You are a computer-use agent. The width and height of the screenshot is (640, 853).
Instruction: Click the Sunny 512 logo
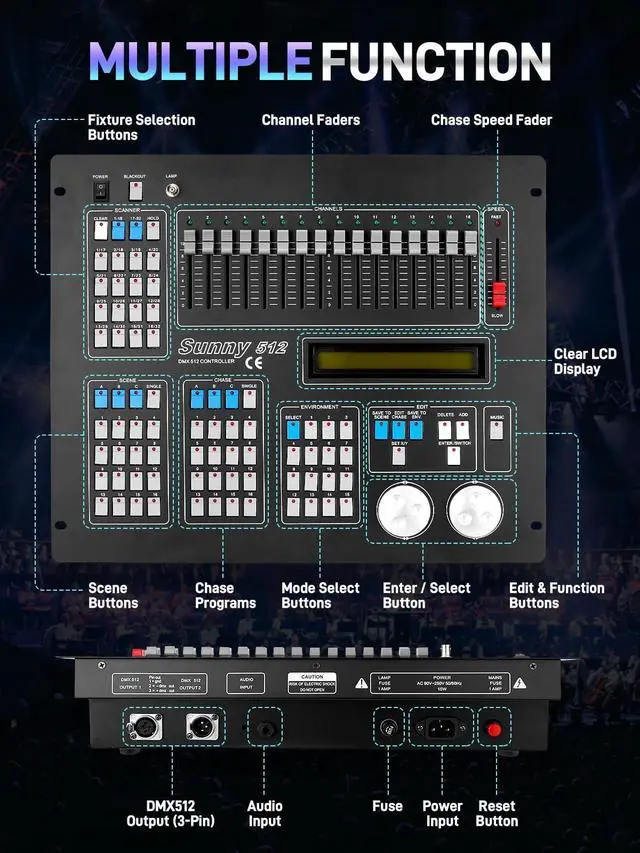(x=232, y=347)
